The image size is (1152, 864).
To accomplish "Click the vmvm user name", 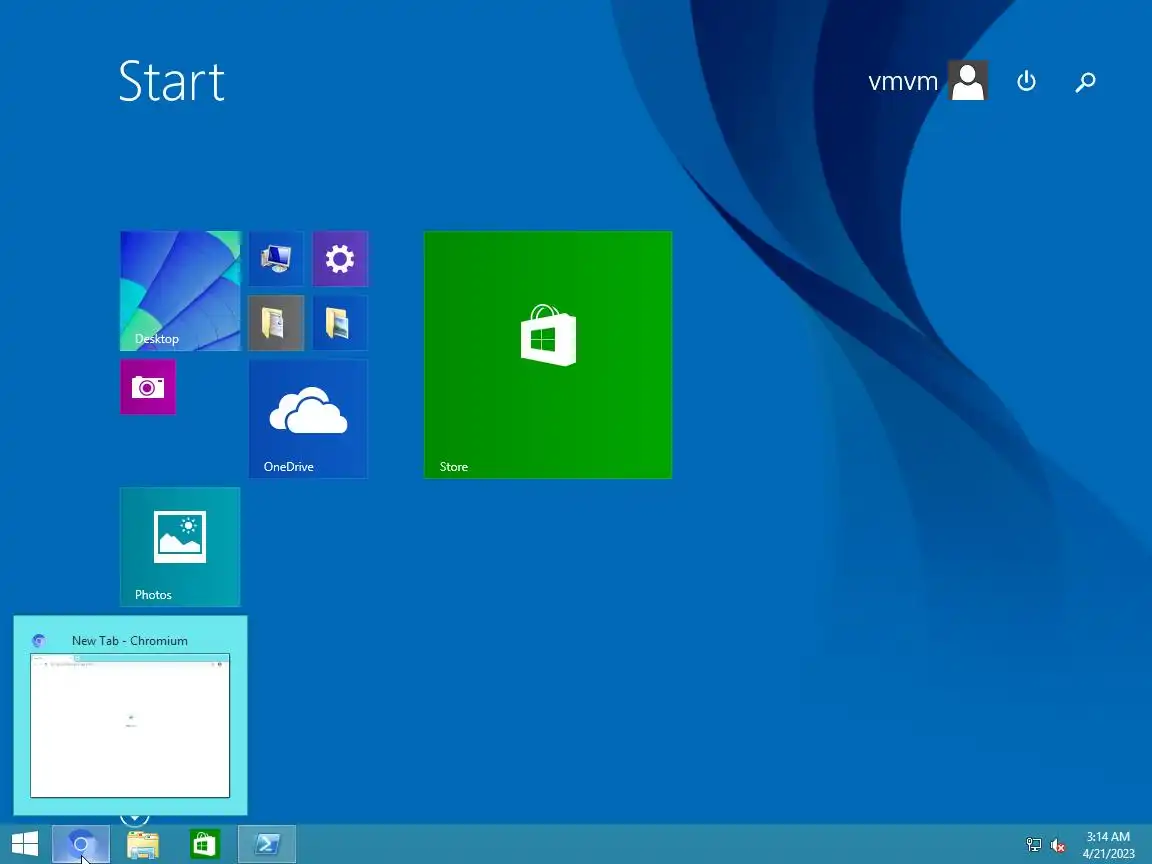I will (903, 81).
